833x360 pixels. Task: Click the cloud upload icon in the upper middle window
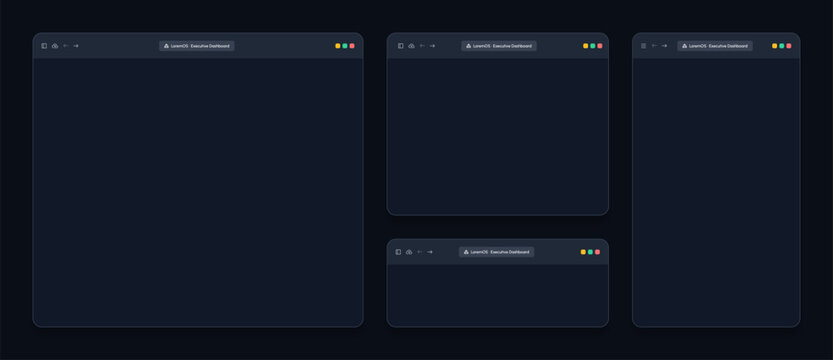click(x=411, y=46)
